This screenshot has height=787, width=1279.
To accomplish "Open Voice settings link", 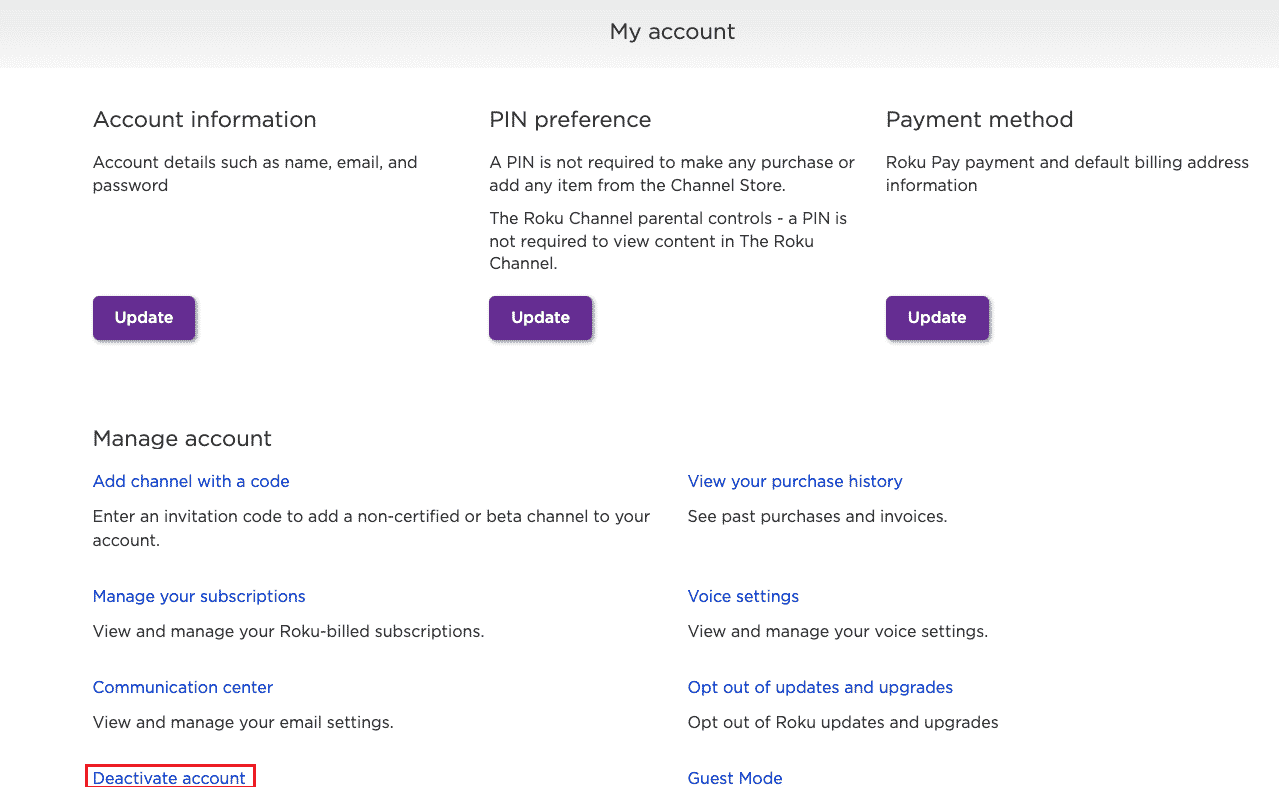I will tap(743, 596).
